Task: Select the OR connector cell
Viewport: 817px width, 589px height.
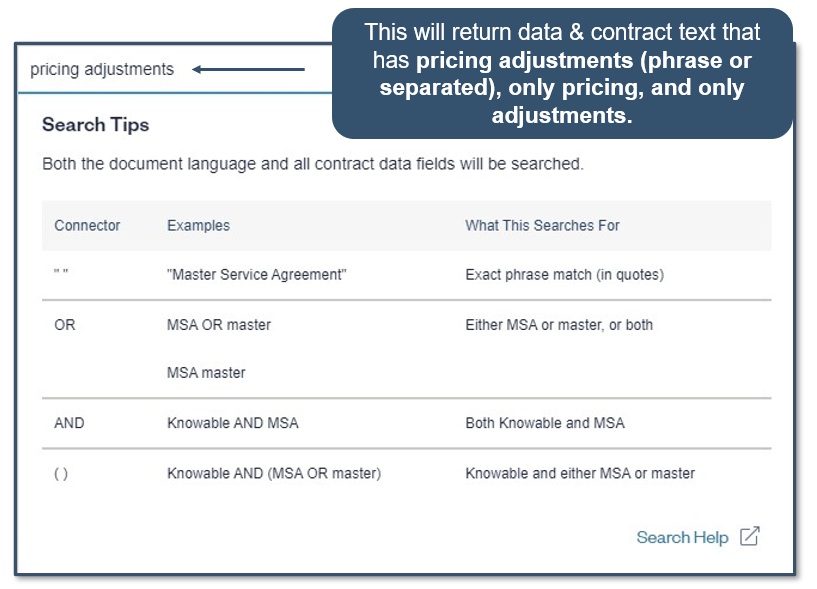Action: 65,325
